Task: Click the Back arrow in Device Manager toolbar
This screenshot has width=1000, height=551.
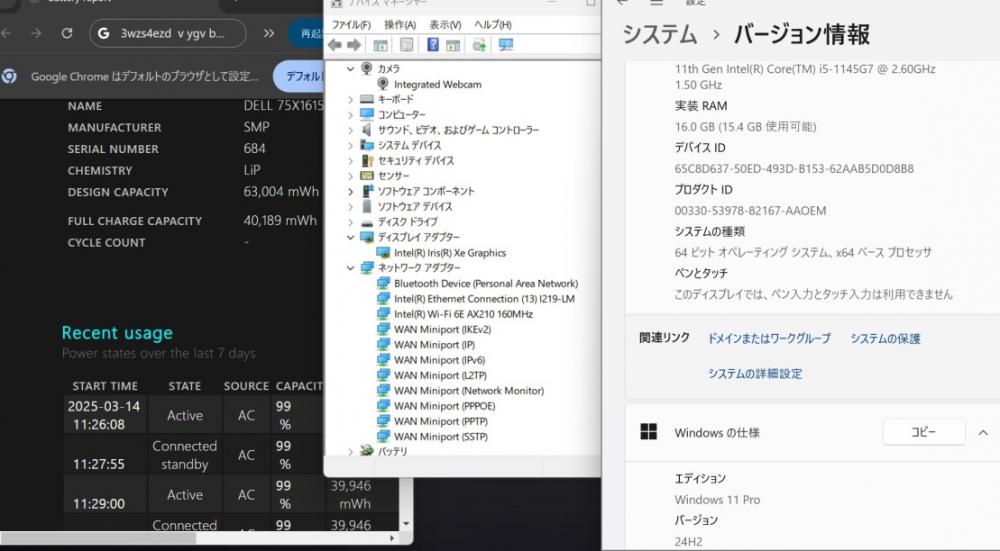Action: coord(334,45)
